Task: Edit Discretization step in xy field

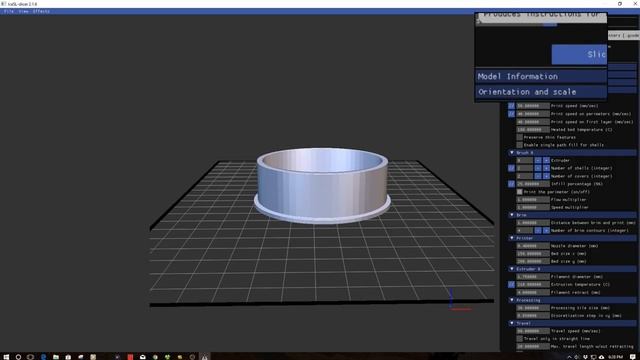Action: click(x=533, y=316)
